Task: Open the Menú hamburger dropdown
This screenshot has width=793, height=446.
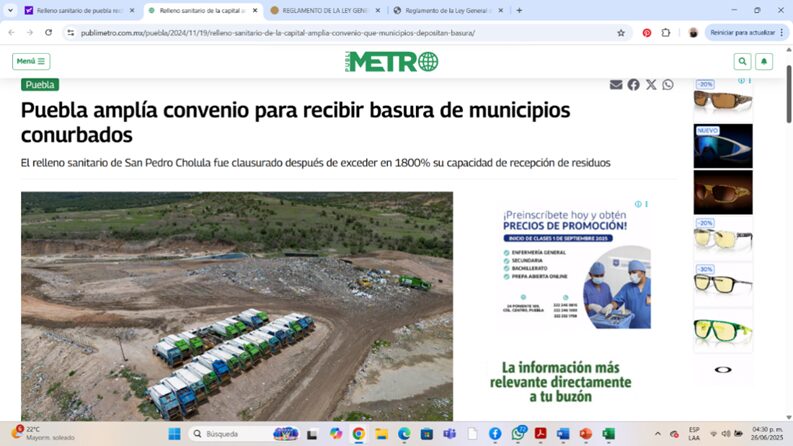Action: pyautogui.click(x=31, y=61)
